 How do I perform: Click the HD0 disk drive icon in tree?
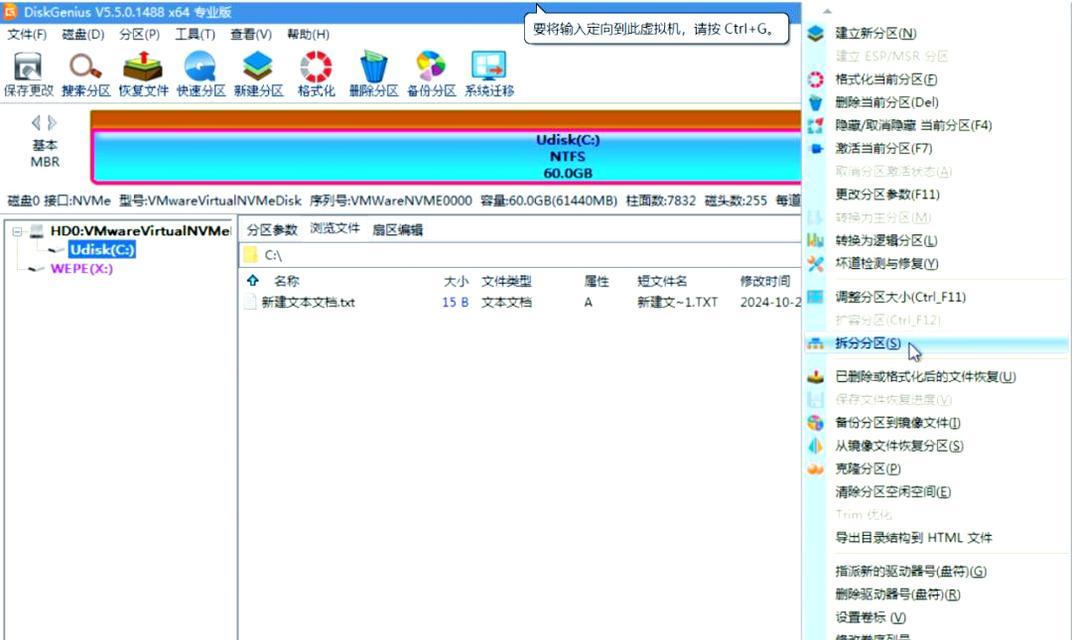point(37,230)
